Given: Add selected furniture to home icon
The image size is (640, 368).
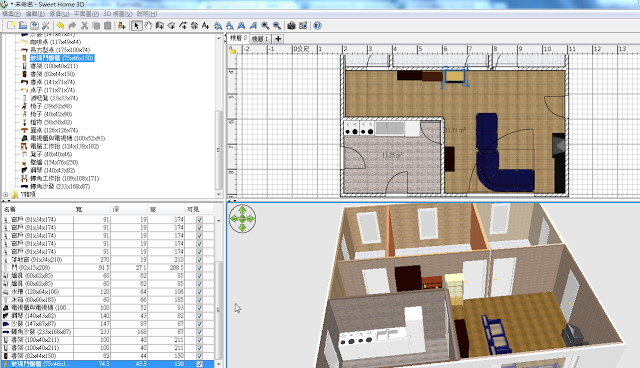Looking at the screenshot, I should 121,26.
